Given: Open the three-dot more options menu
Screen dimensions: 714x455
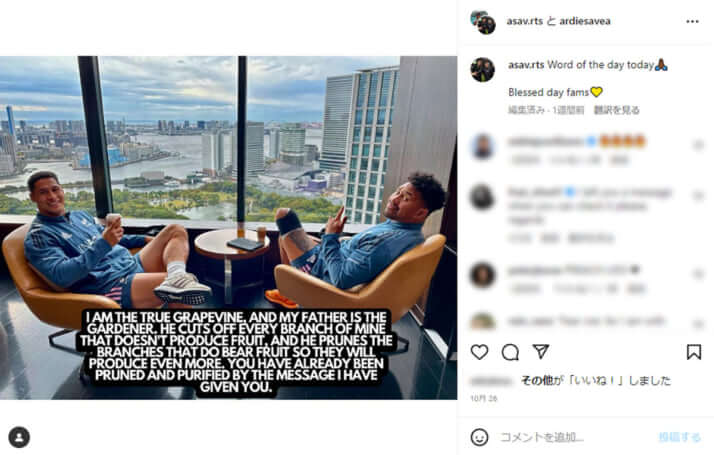Looking at the screenshot, I should point(692,21).
